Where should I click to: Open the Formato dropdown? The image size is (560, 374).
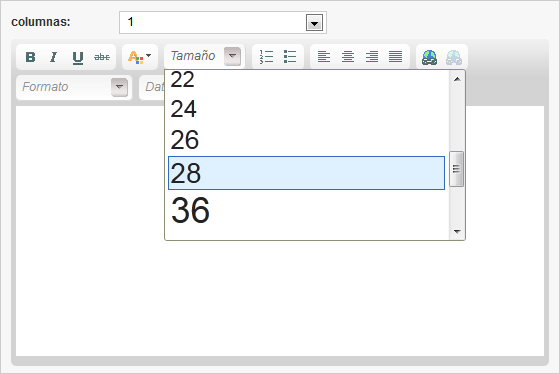(119, 87)
